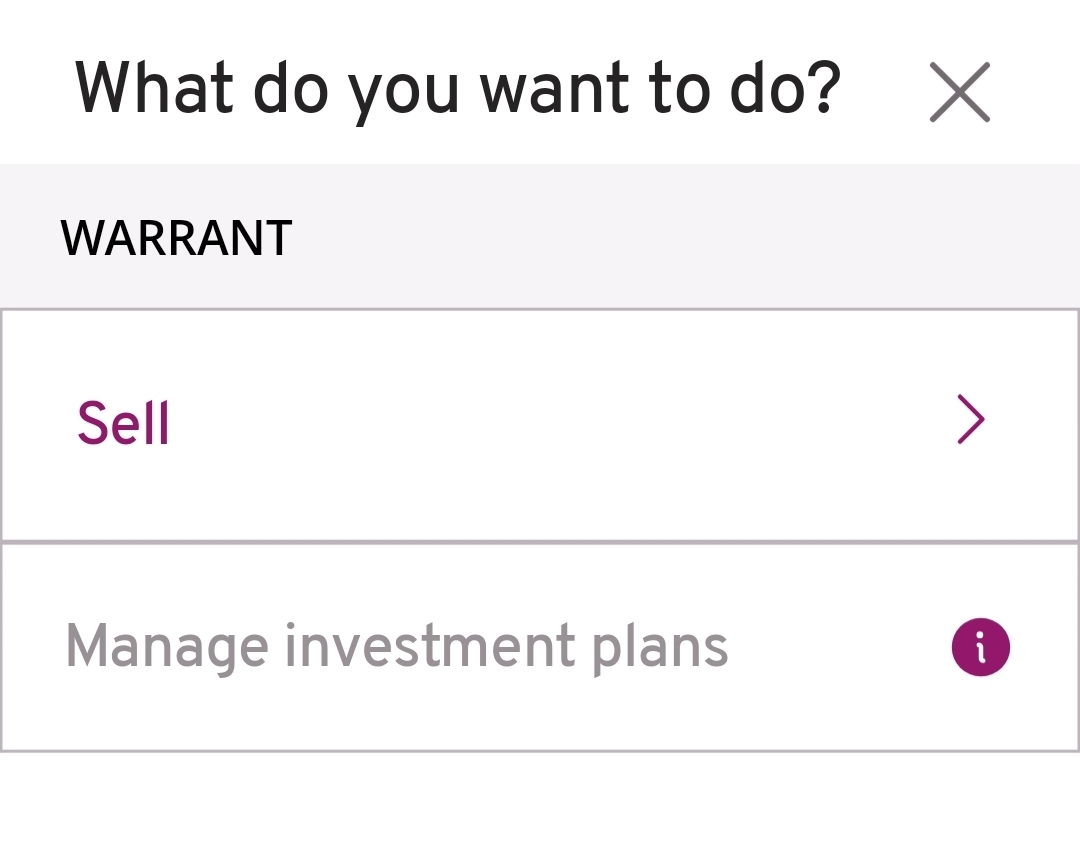
Task: Open the Sell warrant row
Action: pyautogui.click(x=540, y=424)
